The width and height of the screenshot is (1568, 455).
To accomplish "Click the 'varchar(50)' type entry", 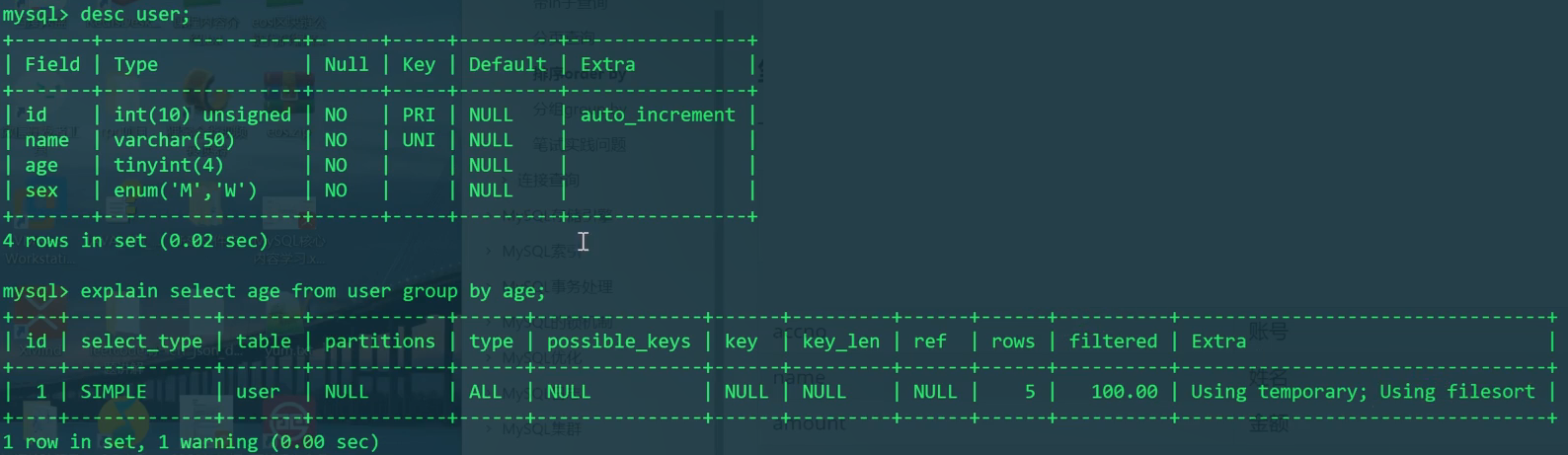I will 174,140.
